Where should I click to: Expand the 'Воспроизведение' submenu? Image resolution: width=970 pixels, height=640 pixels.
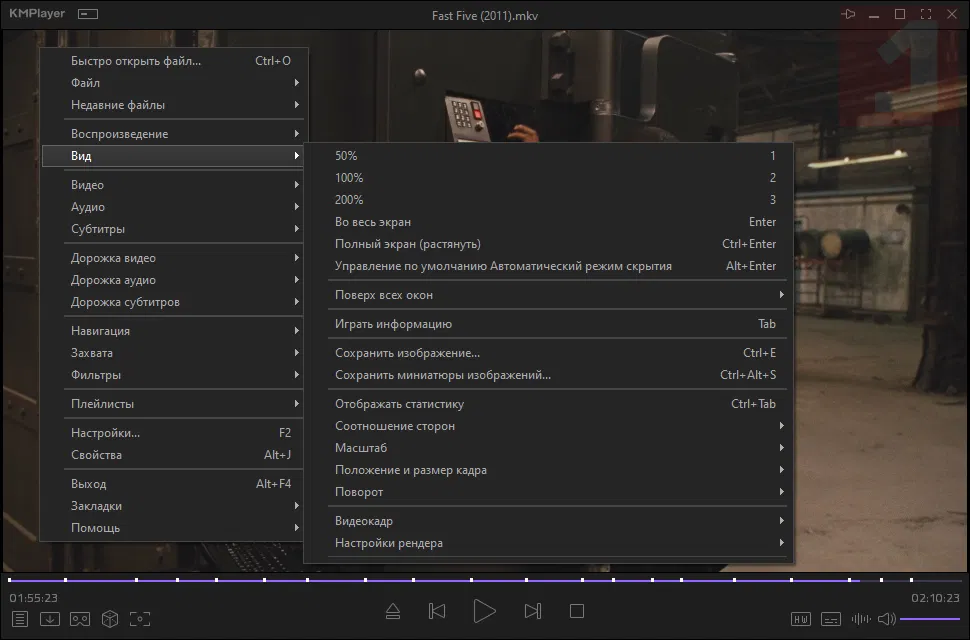(x=174, y=134)
